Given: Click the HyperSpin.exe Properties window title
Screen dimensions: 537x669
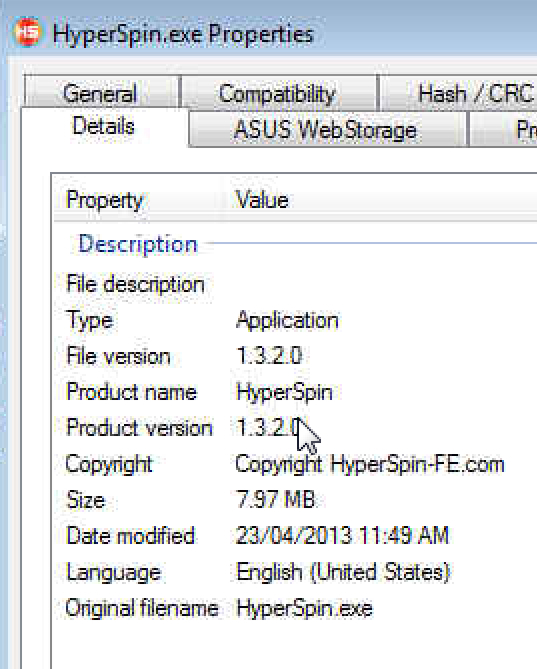Looking at the screenshot, I should coord(183,35).
